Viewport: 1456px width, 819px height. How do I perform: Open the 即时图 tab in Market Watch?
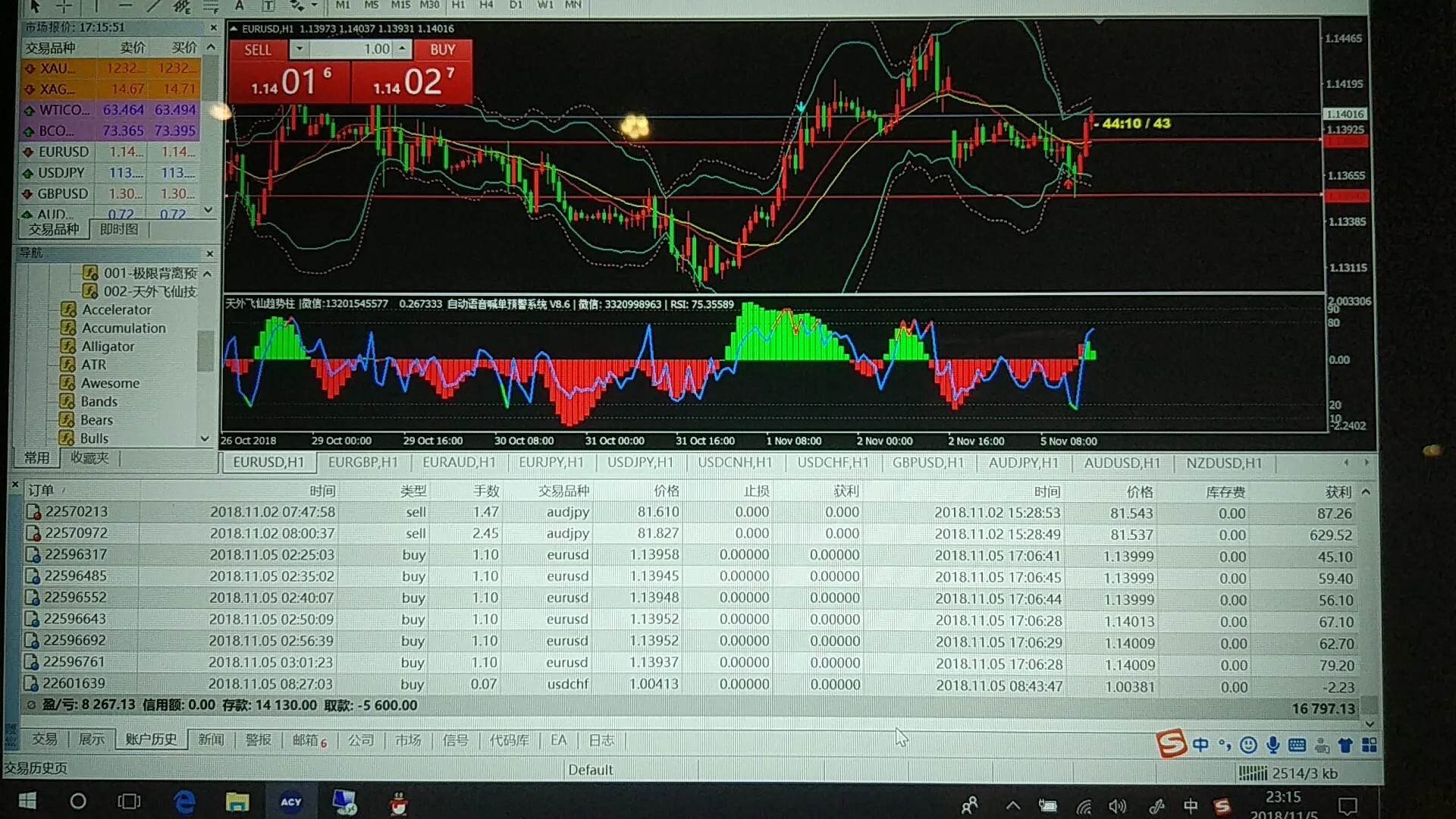119,229
